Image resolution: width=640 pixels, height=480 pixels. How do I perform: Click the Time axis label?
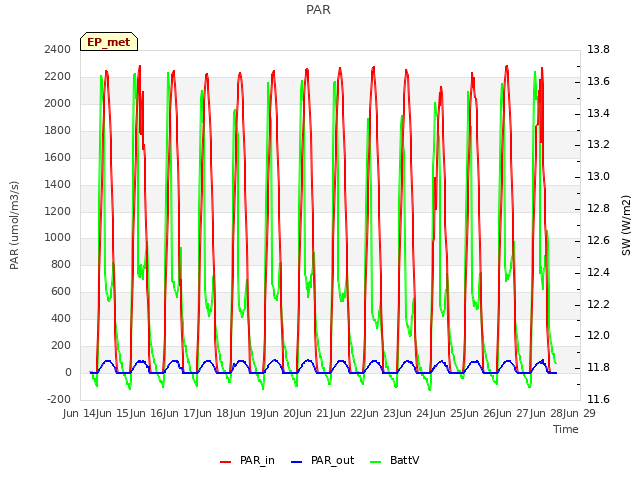pyautogui.click(x=566, y=429)
